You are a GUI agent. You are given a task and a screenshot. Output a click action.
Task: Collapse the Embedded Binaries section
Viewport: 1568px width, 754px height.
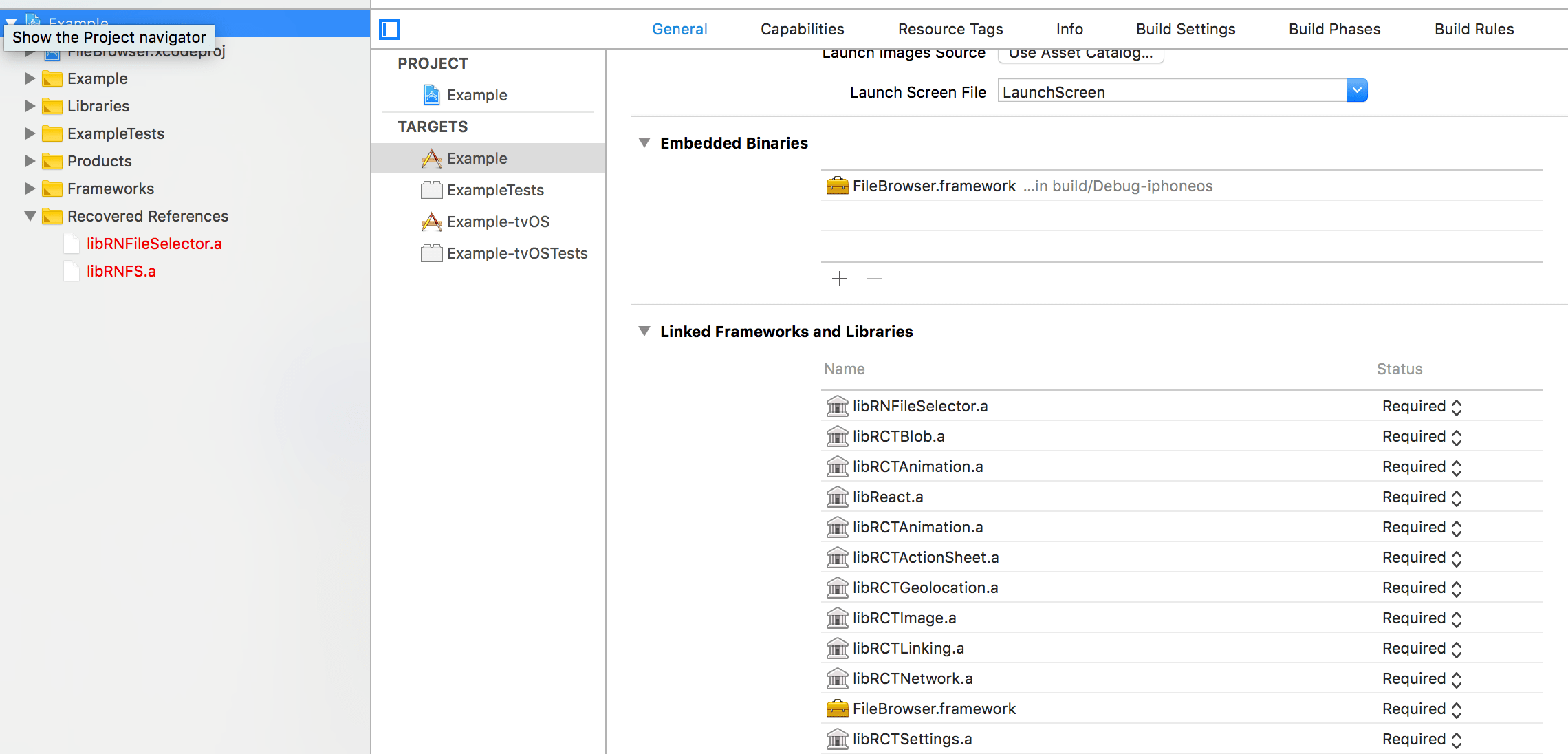(644, 142)
